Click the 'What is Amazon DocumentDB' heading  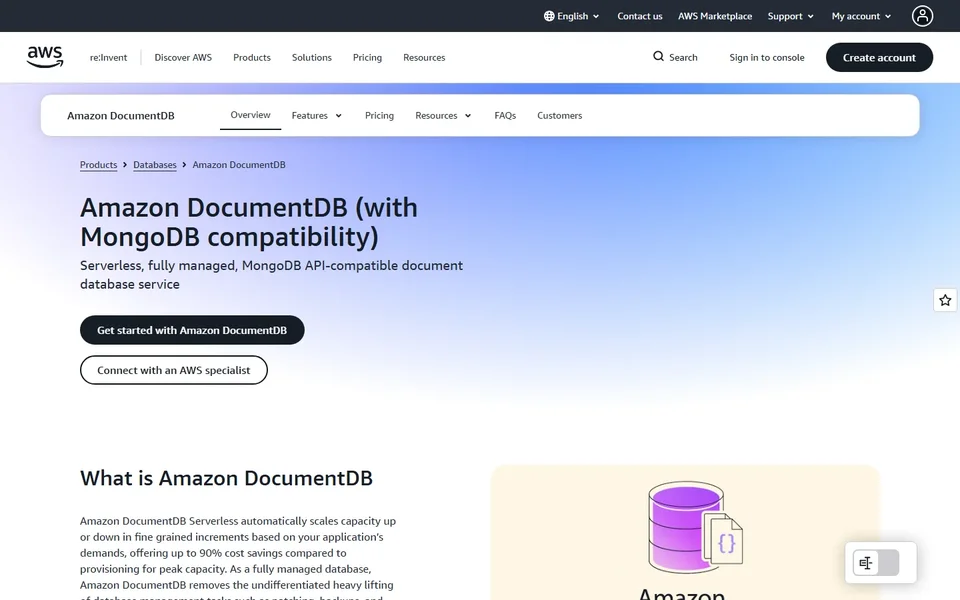click(227, 478)
